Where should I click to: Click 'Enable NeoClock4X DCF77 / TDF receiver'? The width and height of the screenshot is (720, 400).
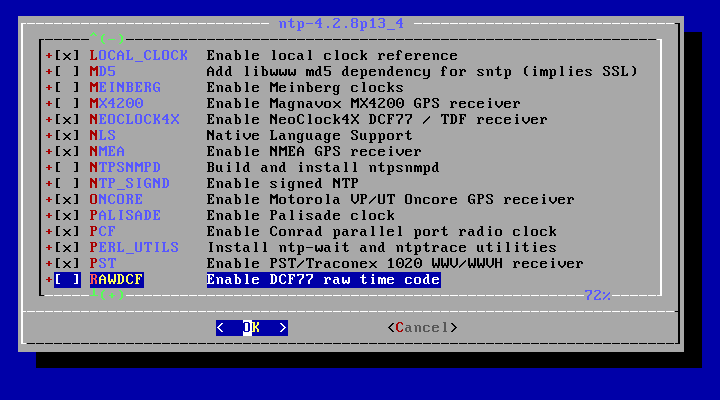click(x=377, y=120)
